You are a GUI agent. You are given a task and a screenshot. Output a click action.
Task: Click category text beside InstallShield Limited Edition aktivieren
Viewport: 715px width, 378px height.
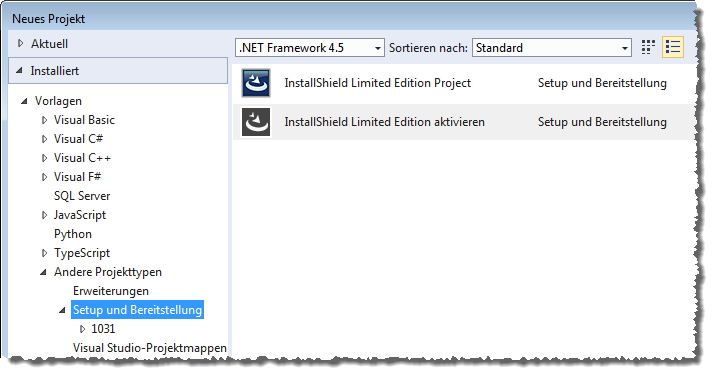tap(602, 122)
